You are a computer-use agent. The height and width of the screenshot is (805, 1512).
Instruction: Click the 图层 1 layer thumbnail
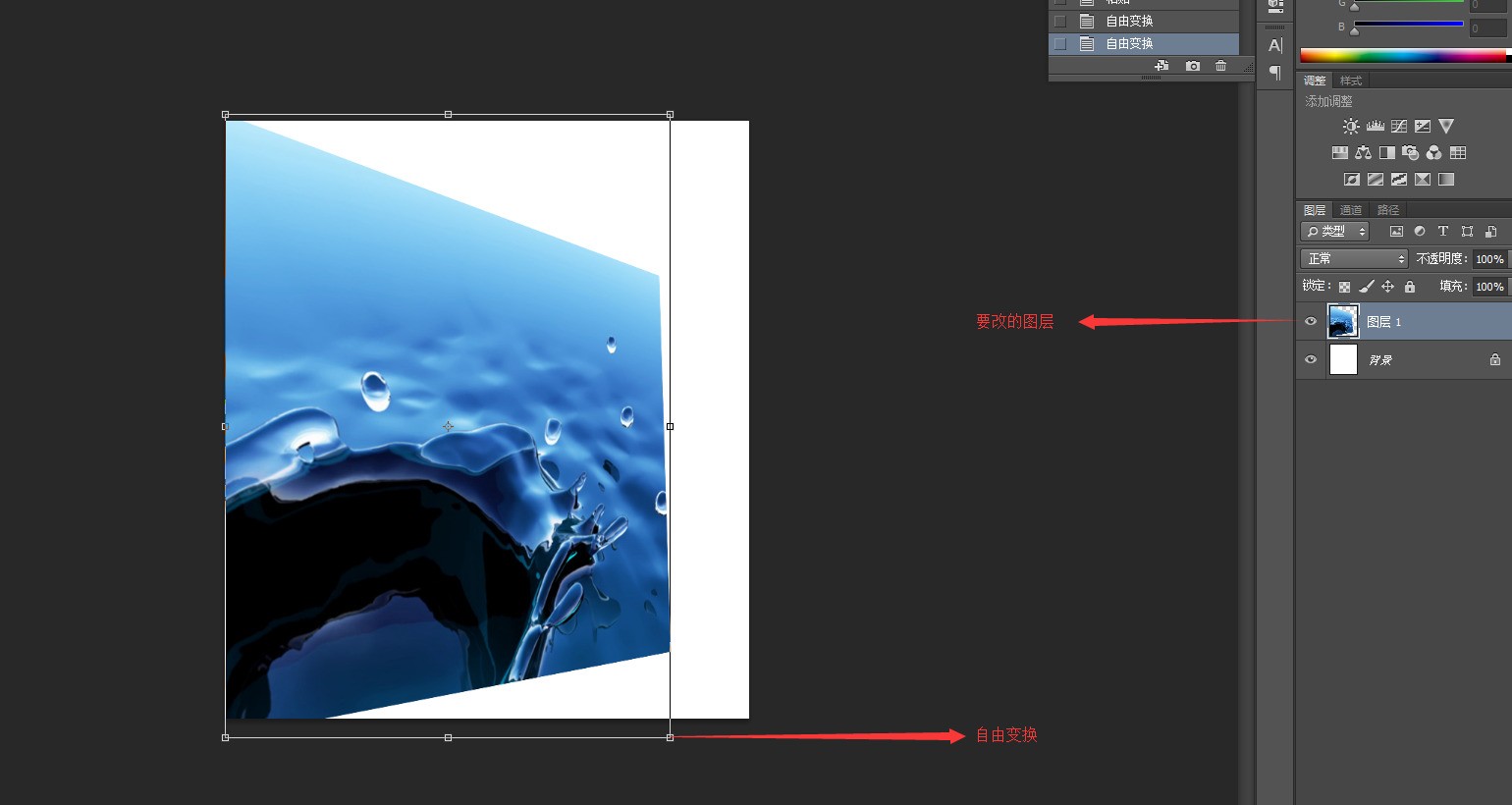tap(1343, 321)
